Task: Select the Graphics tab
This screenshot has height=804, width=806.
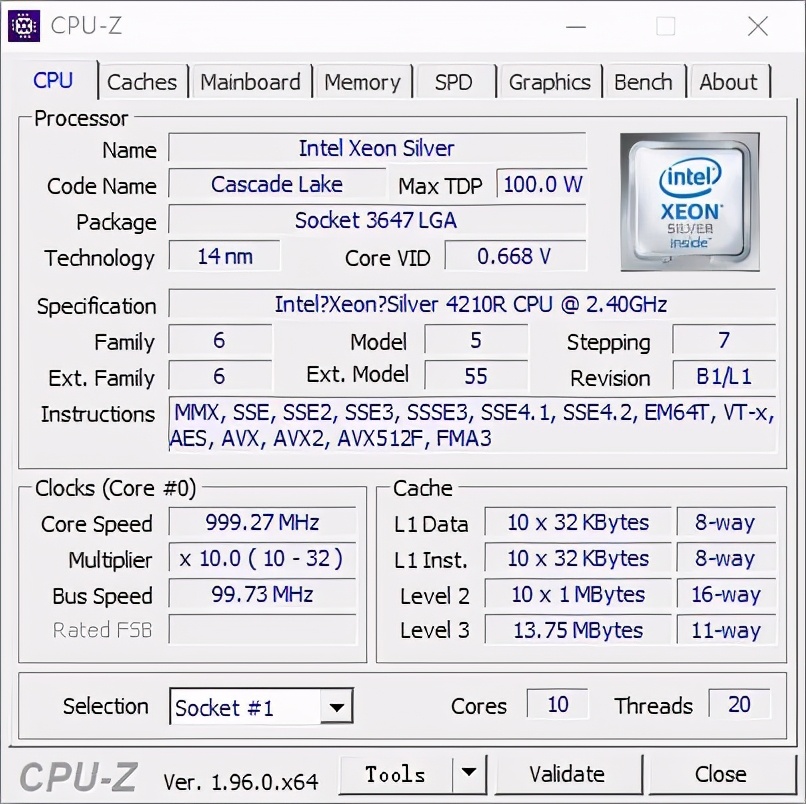Action: (550, 82)
